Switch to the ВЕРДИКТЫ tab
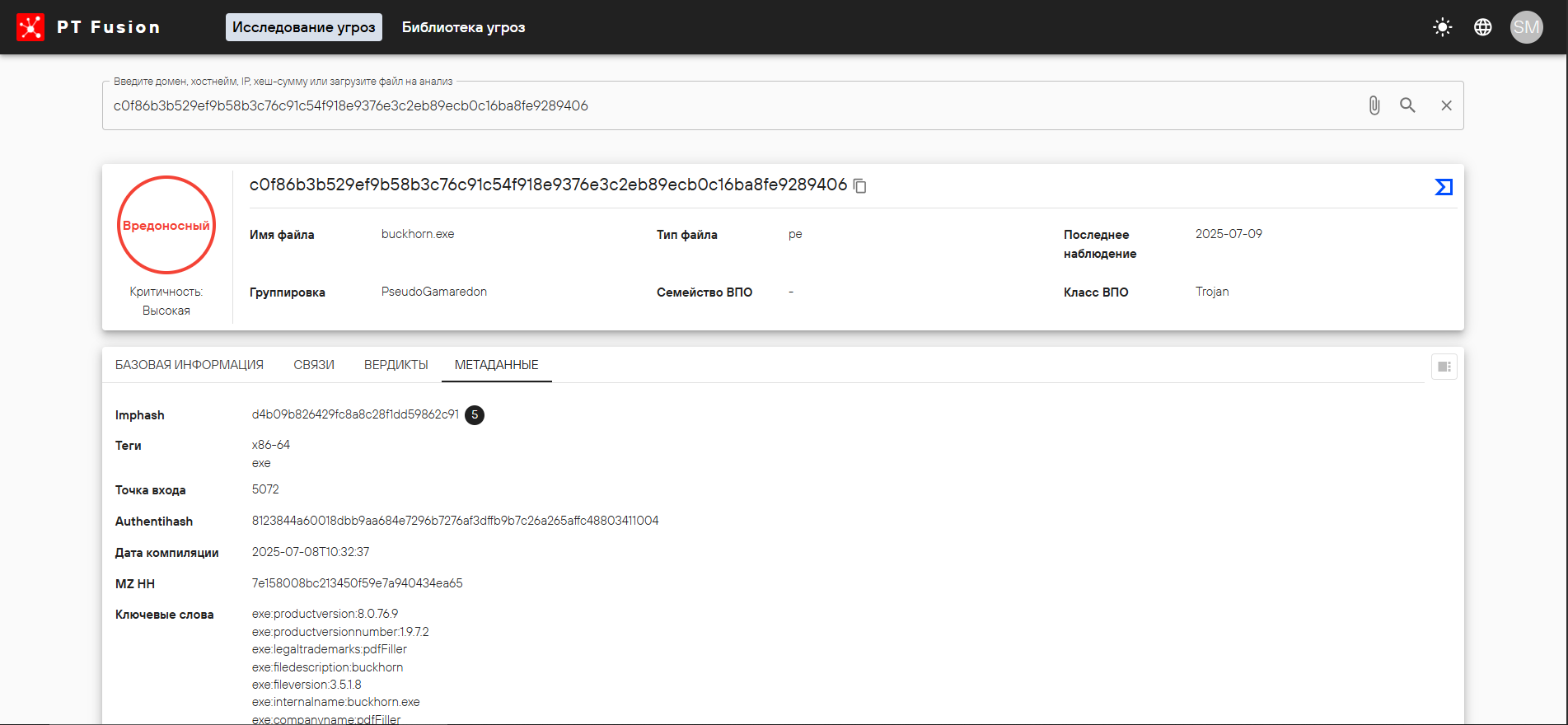1568x725 pixels. click(396, 365)
